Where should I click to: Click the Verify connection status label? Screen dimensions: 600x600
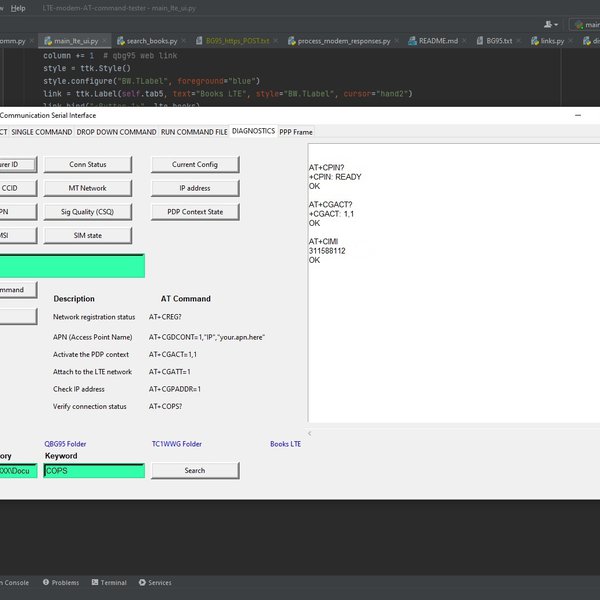pyautogui.click(x=90, y=406)
